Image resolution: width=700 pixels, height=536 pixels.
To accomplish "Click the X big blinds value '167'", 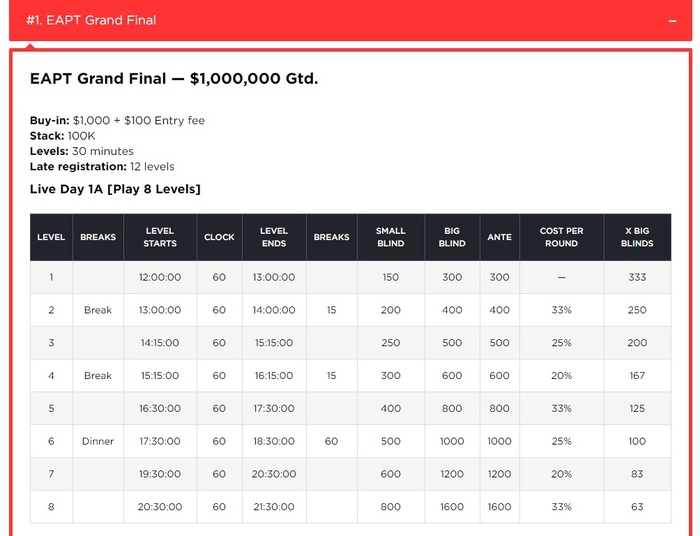I will pos(637,376).
